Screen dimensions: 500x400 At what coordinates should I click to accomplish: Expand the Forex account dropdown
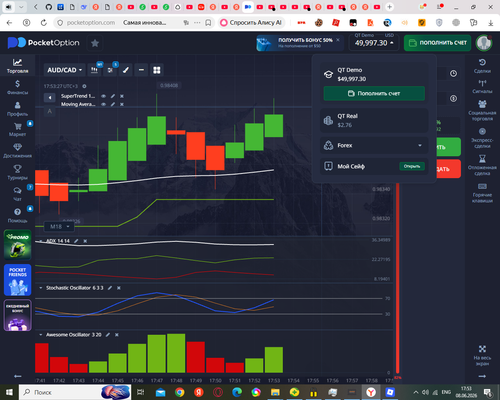click(x=374, y=145)
